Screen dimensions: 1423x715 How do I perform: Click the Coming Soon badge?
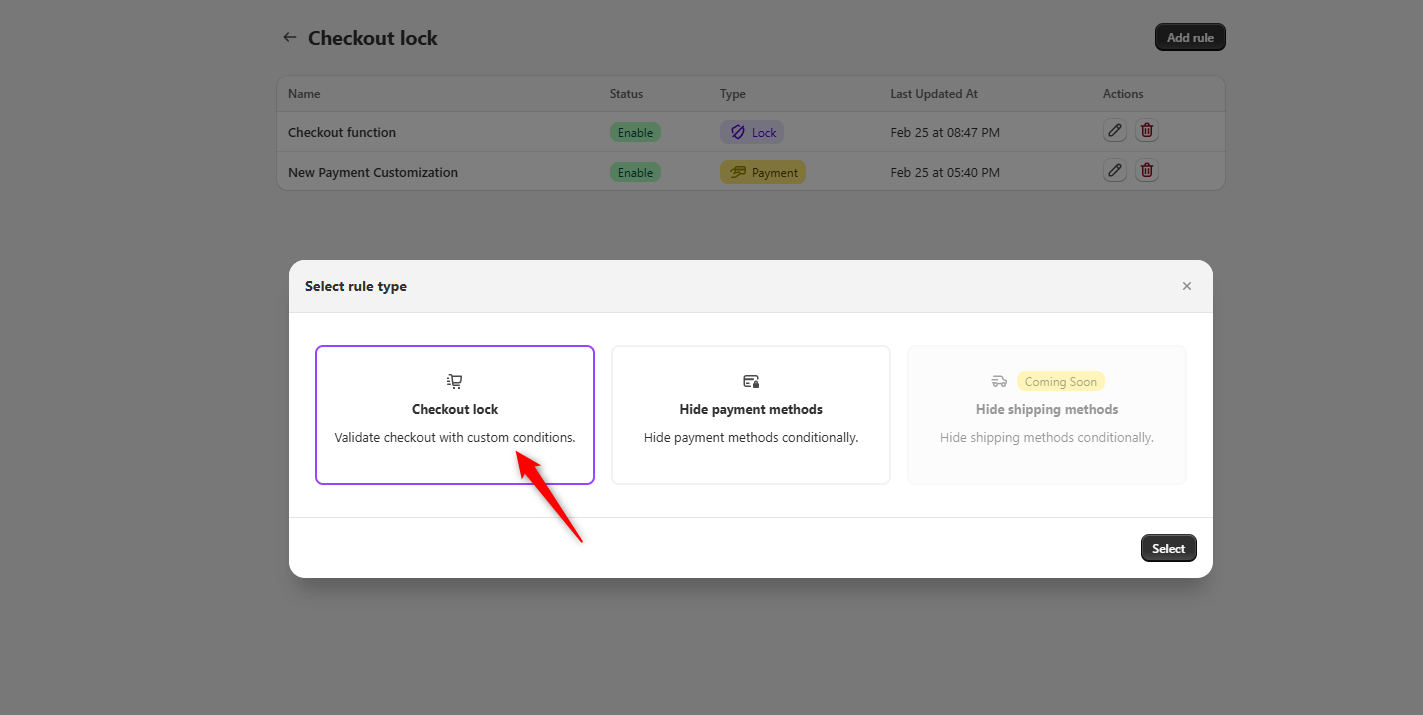tap(1060, 381)
